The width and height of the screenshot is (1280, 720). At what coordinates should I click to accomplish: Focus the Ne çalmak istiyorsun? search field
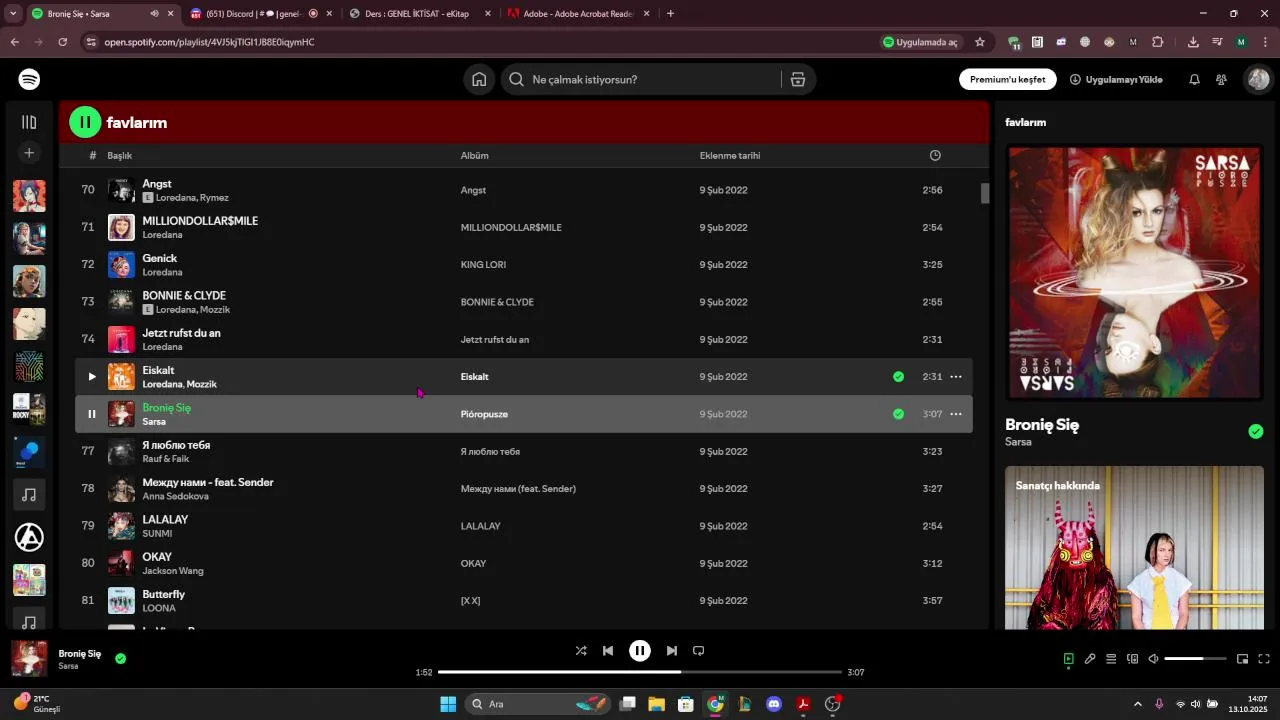click(641, 79)
